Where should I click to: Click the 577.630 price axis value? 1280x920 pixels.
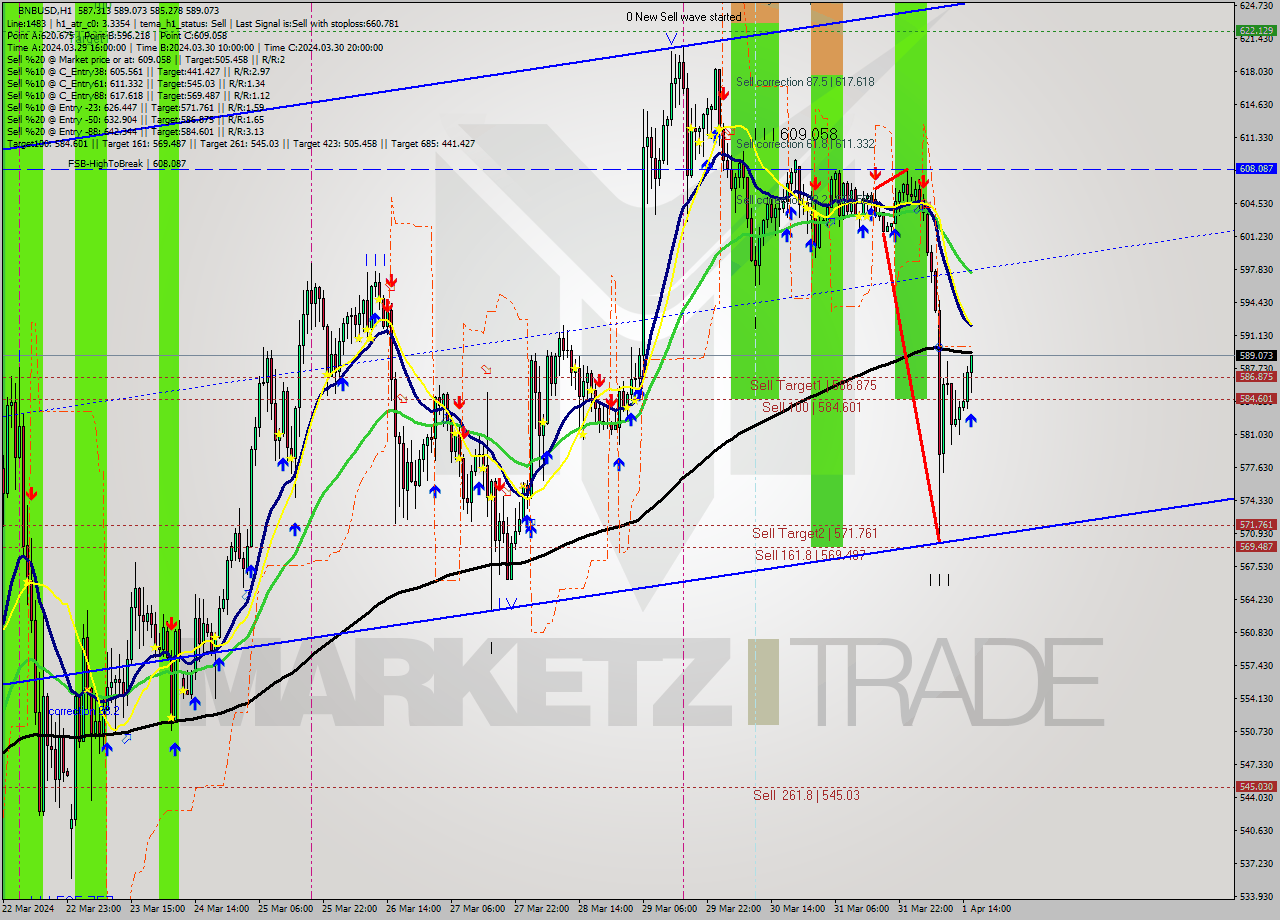(1256, 468)
